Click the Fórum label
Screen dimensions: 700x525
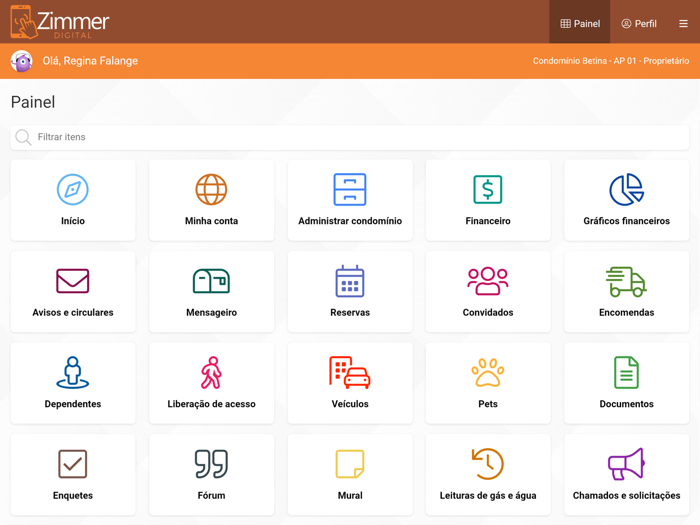[x=211, y=496]
